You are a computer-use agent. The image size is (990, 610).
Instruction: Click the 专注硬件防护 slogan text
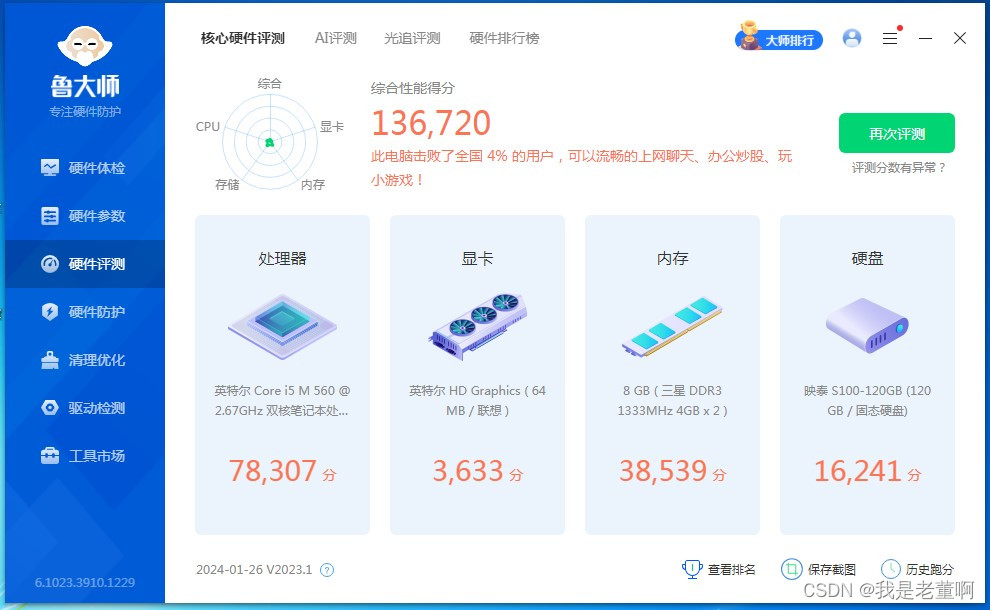click(x=85, y=112)
